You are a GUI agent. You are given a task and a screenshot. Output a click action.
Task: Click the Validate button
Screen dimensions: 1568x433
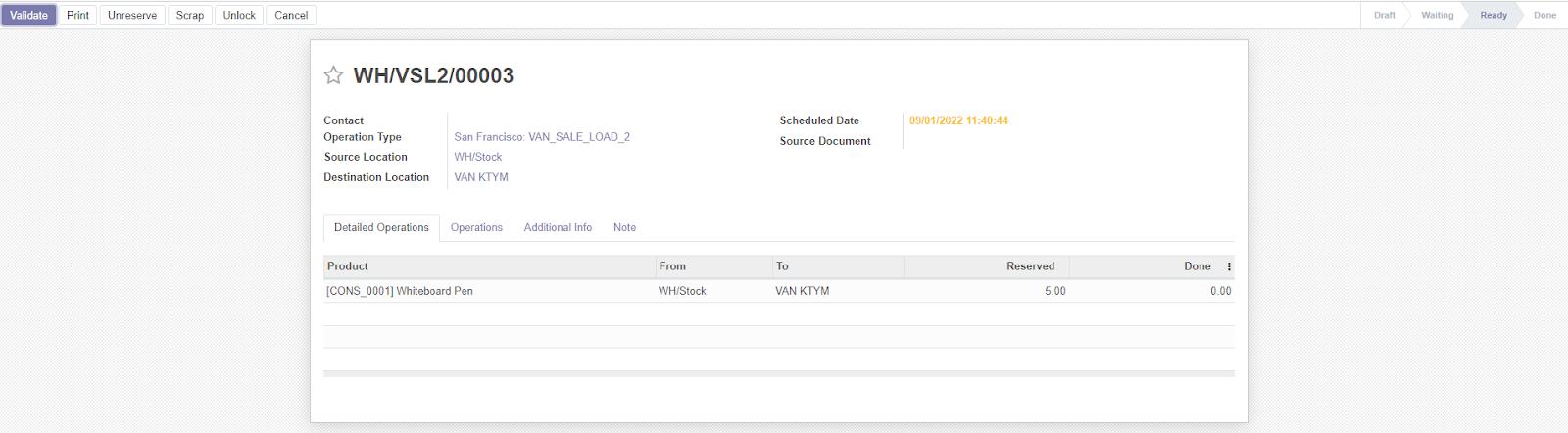29,16
